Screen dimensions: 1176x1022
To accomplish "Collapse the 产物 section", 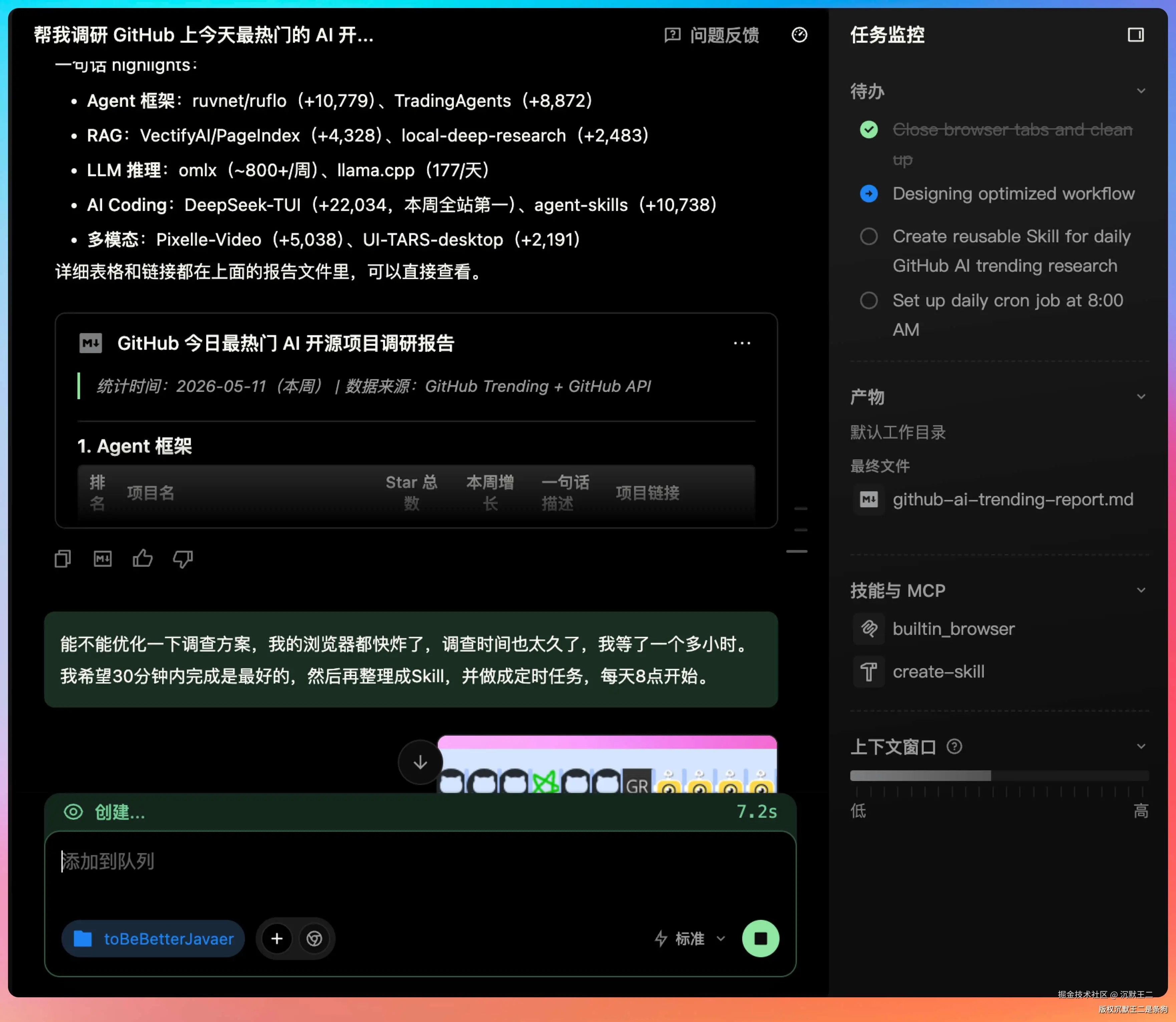I will coord(1141,397).
